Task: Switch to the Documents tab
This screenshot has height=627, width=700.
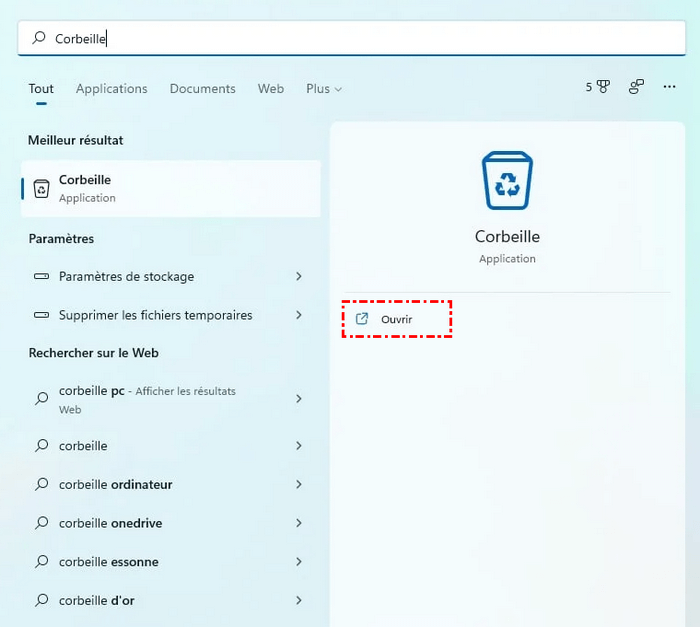Action: click(x=201, y=89)
